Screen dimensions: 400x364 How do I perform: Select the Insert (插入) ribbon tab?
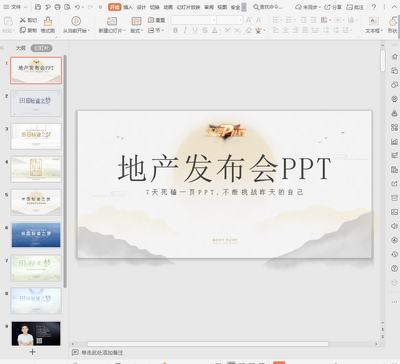coord(128,7)
